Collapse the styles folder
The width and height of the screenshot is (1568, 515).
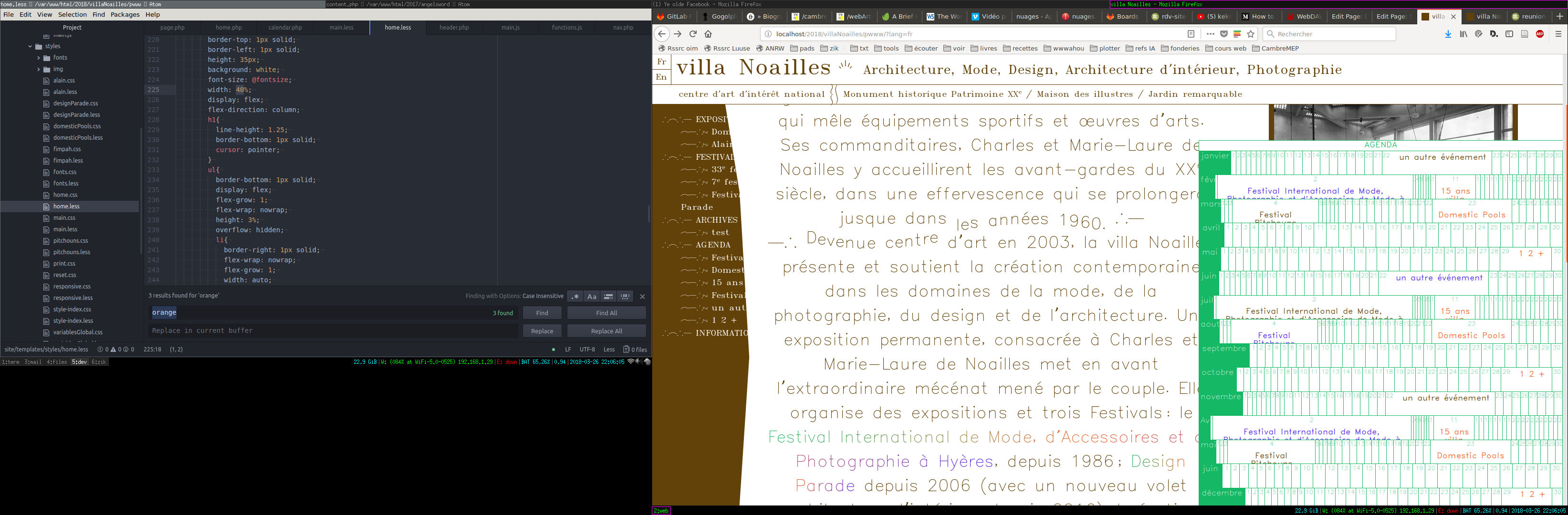(30, 46)
